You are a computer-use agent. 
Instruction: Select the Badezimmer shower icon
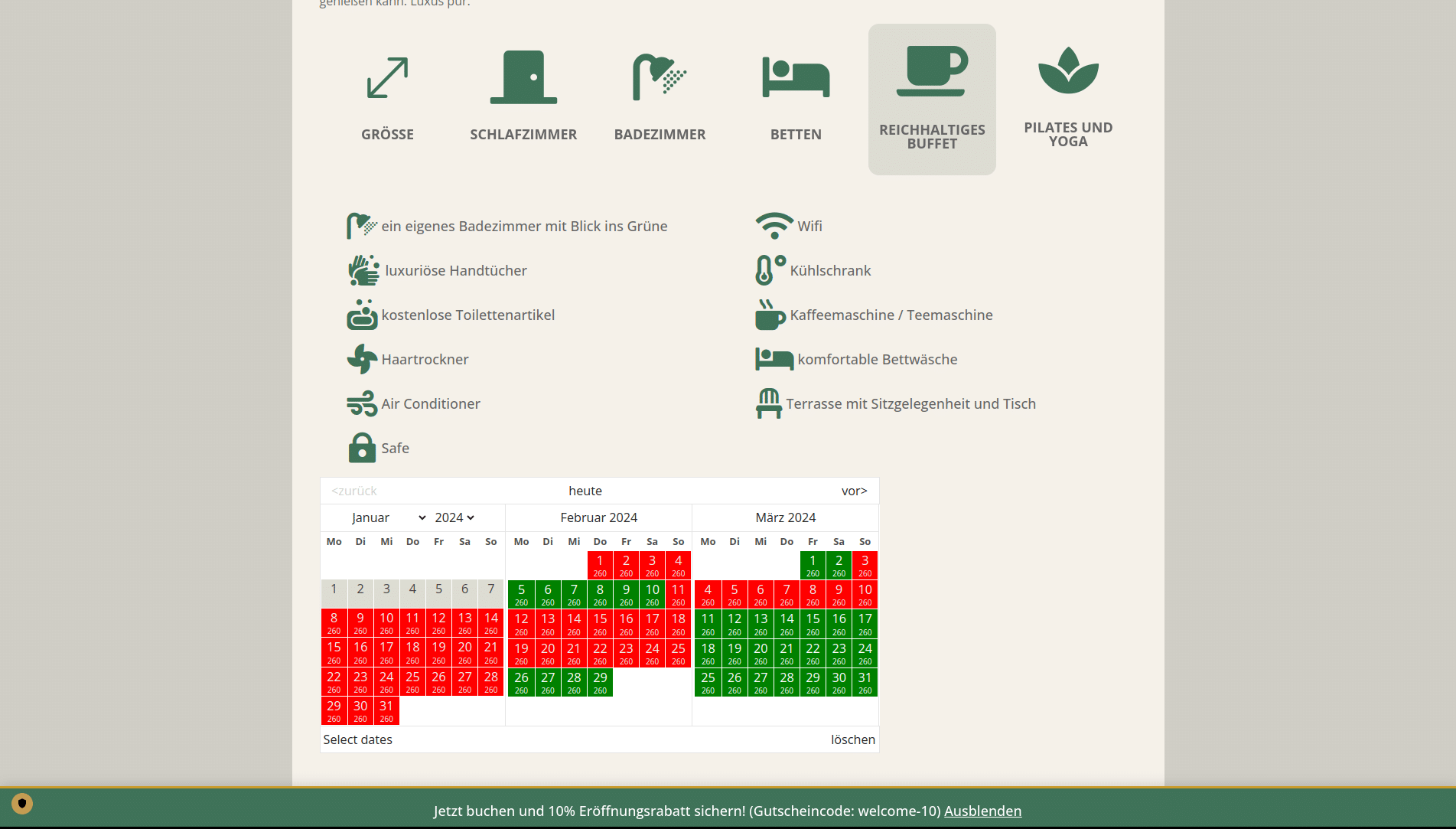660,77
